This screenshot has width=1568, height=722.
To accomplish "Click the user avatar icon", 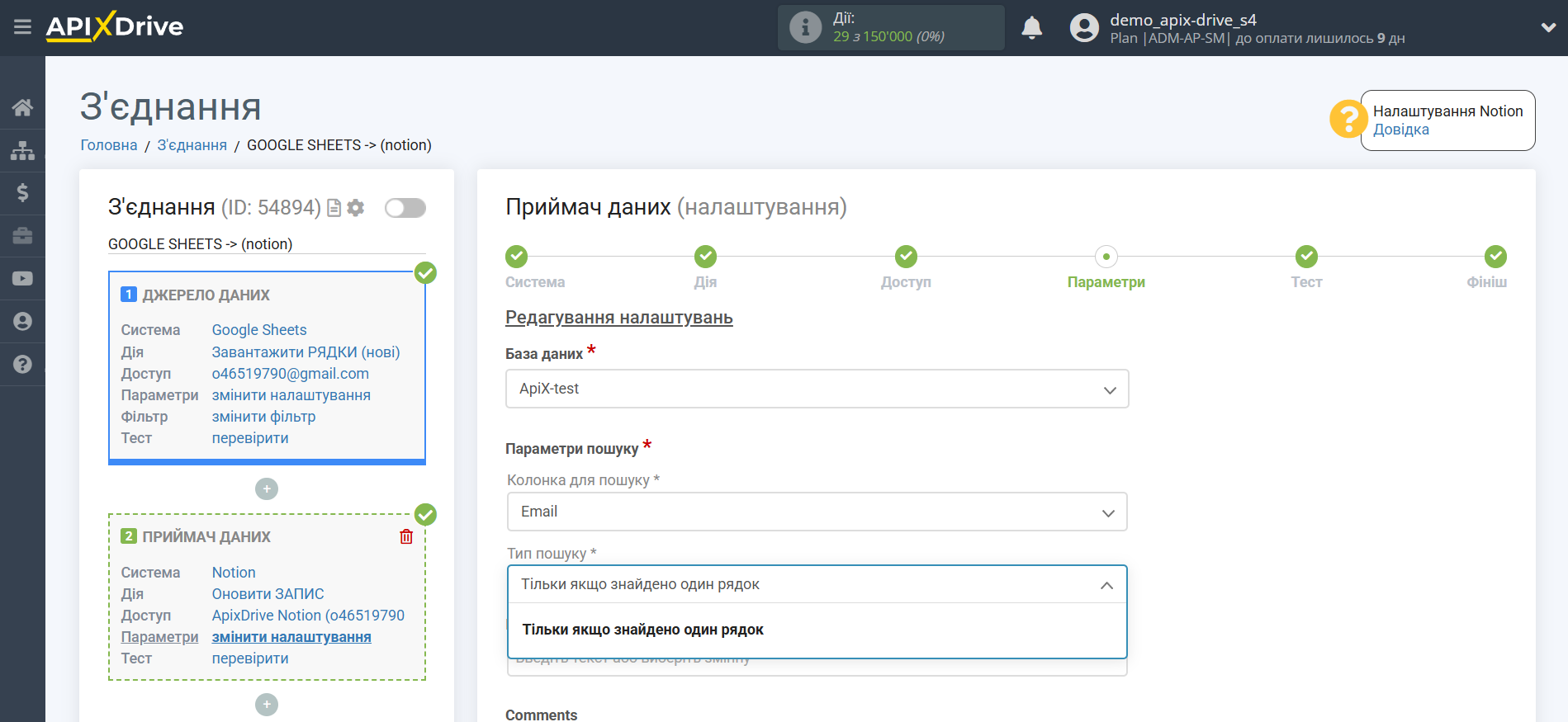I will [1084, 28].
